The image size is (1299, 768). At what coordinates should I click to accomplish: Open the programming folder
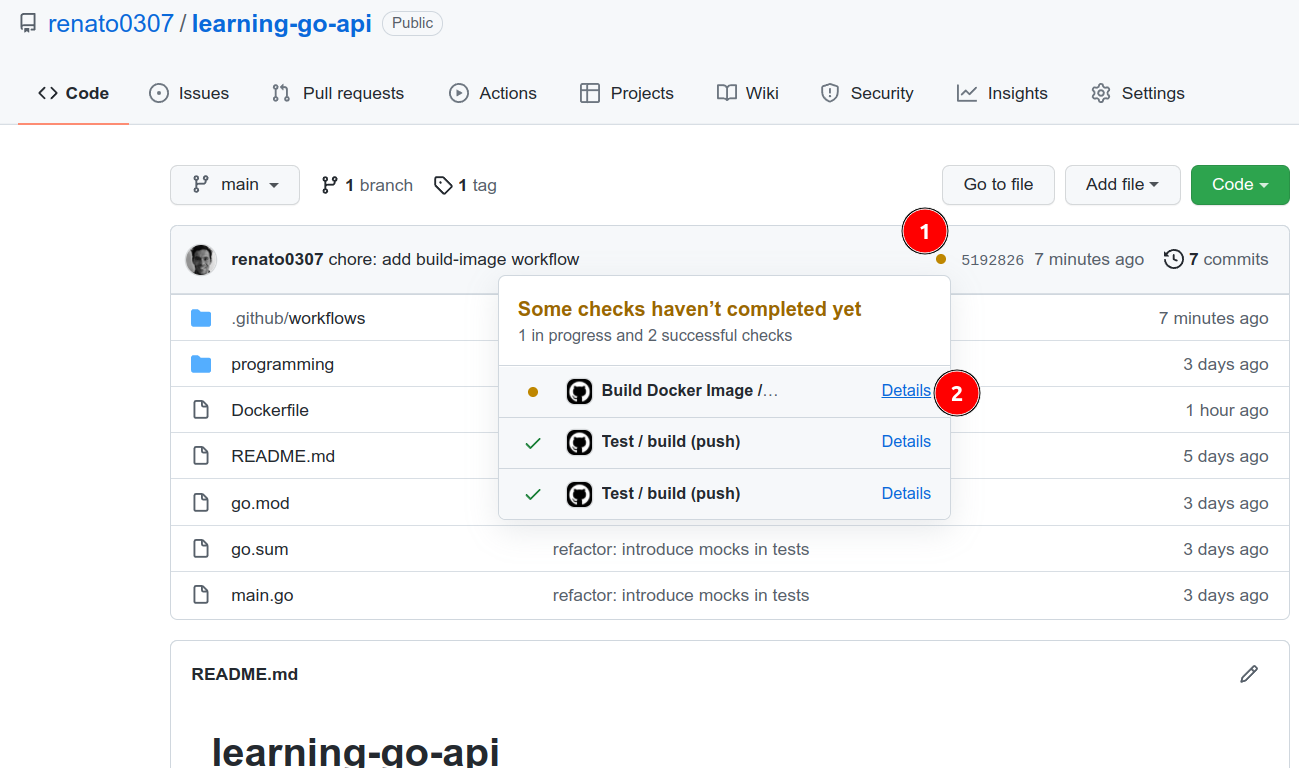pos(282,364)
